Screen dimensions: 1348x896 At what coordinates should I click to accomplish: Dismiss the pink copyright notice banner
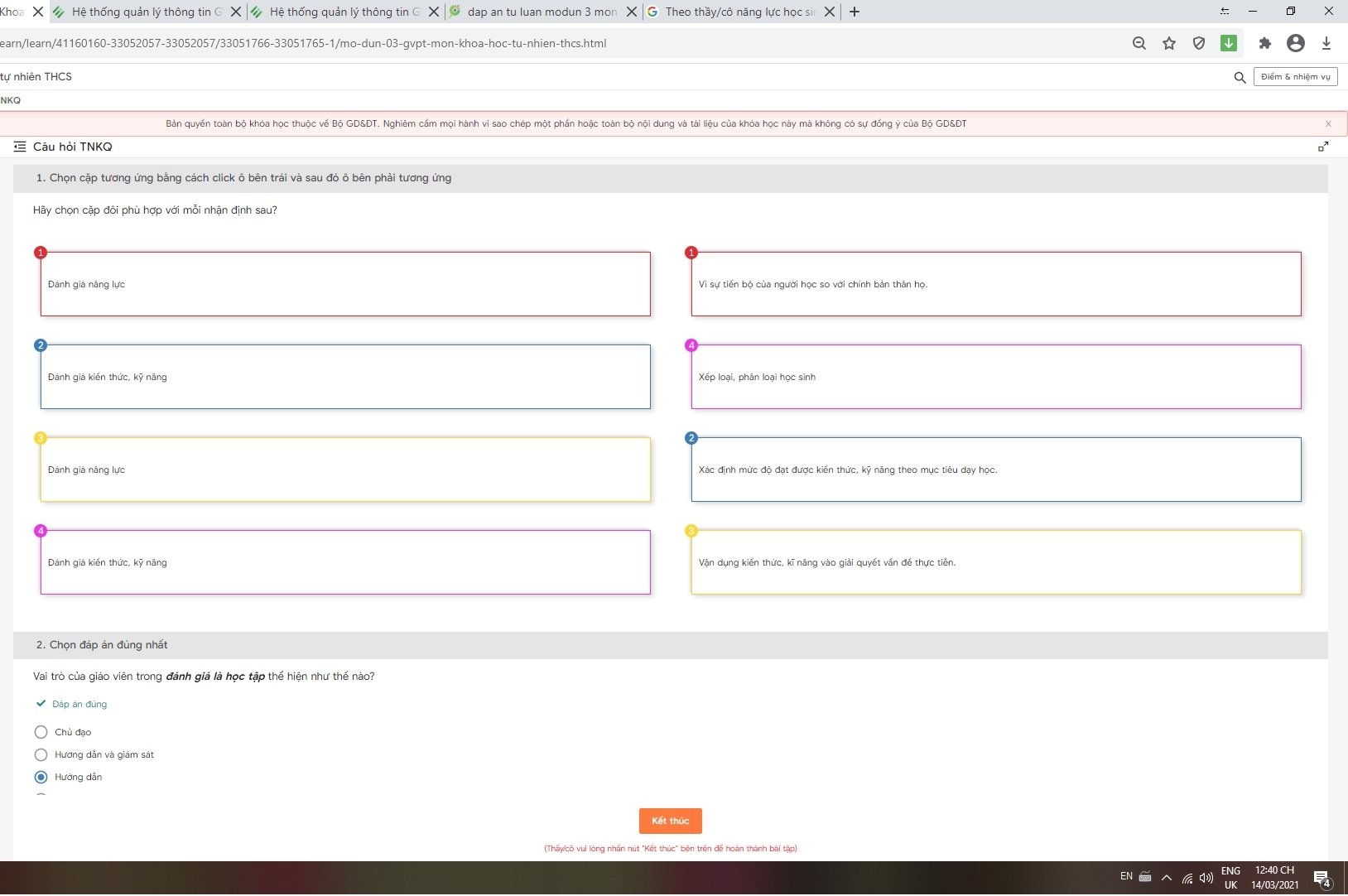pos(1328,124)
